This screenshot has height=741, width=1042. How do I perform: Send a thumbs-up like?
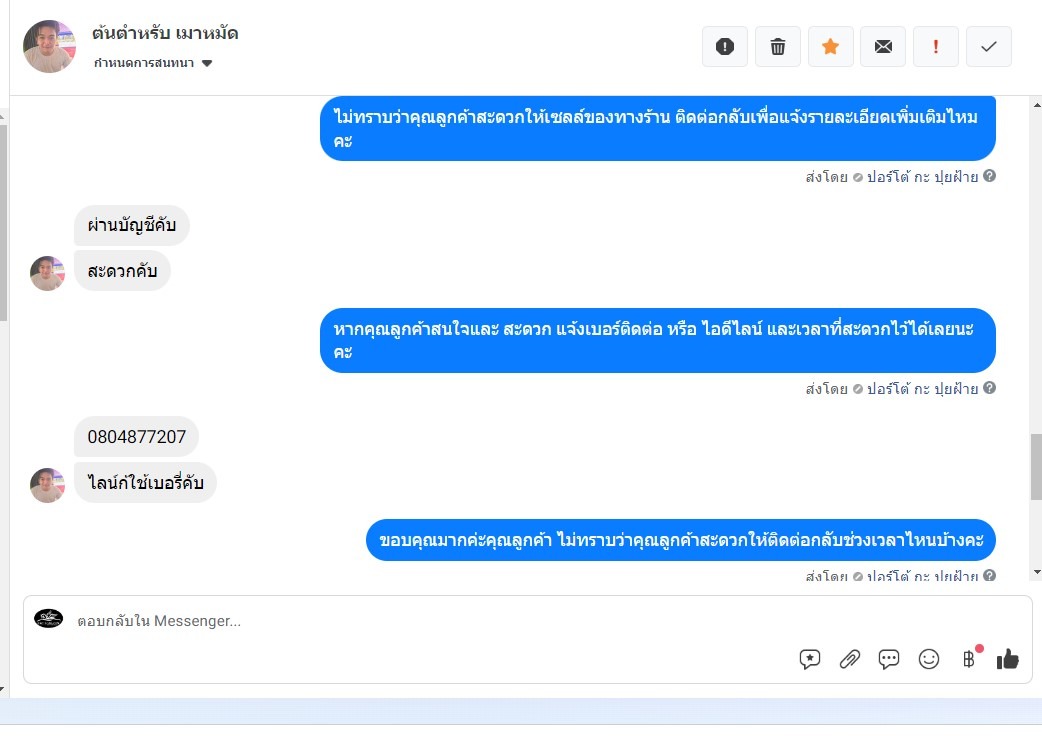[x=1007, y=659]
